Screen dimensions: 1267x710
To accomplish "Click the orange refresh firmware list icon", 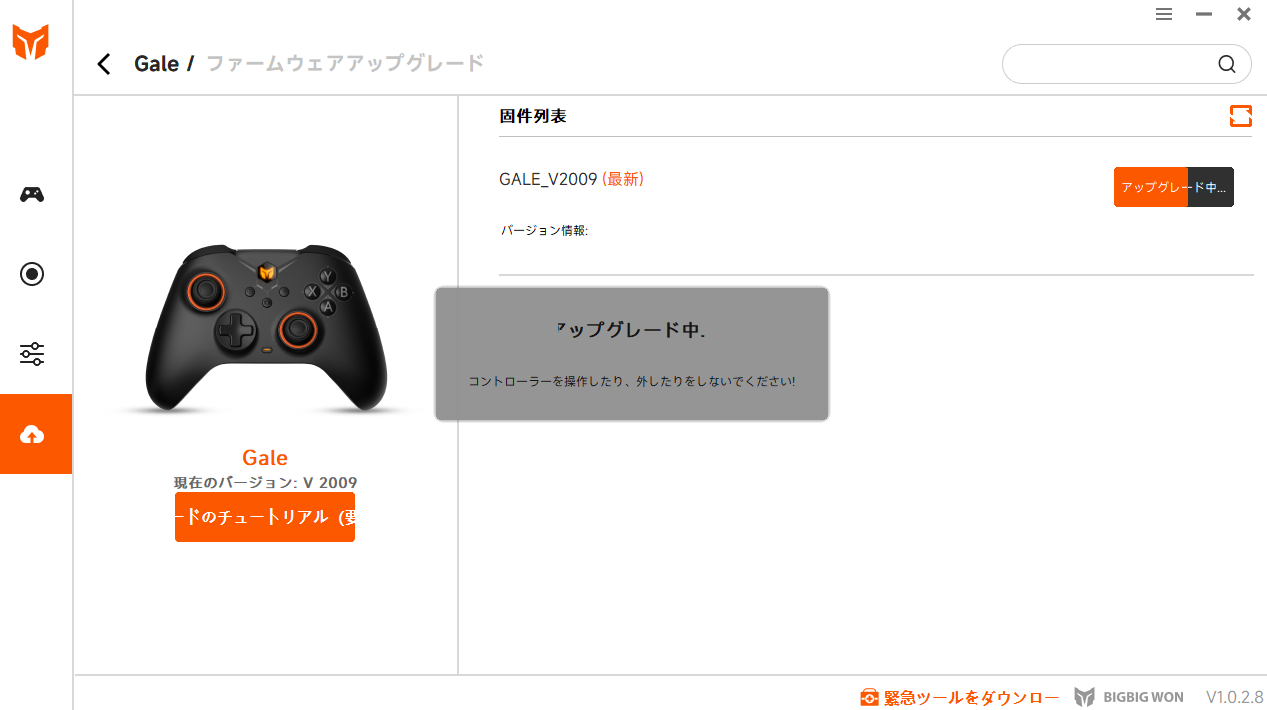I will (x=1241, y=116).
